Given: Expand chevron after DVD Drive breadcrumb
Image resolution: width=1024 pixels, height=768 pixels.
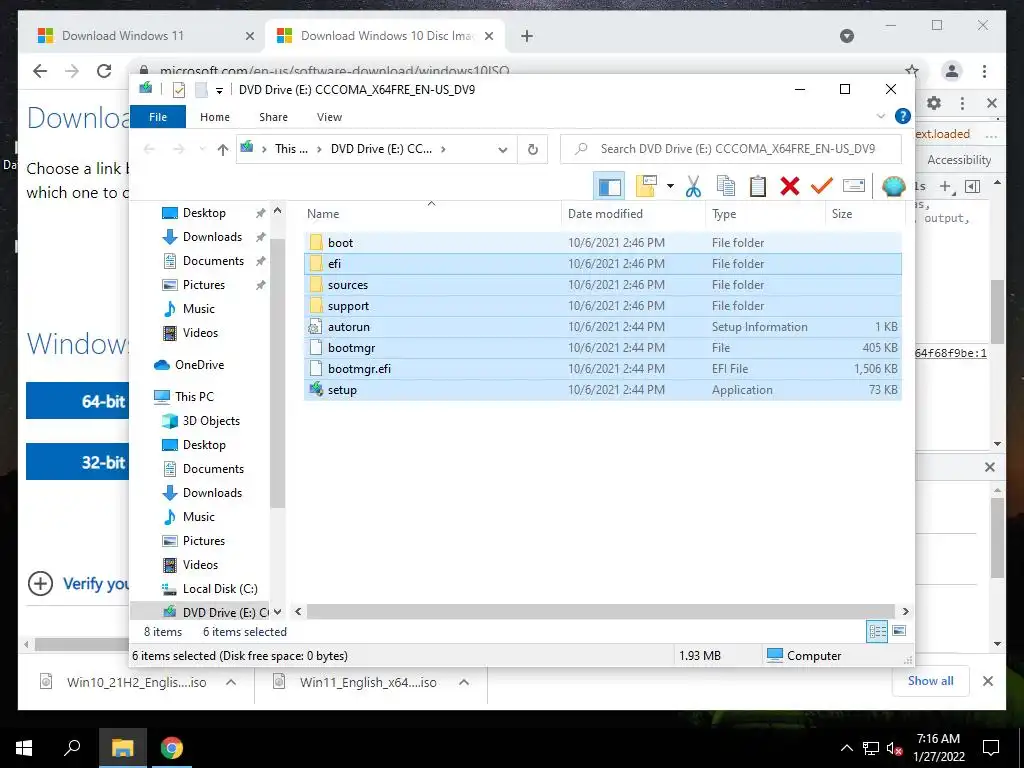Looking at the screenshot, I should pyautogui.click(x=443, y=150).
